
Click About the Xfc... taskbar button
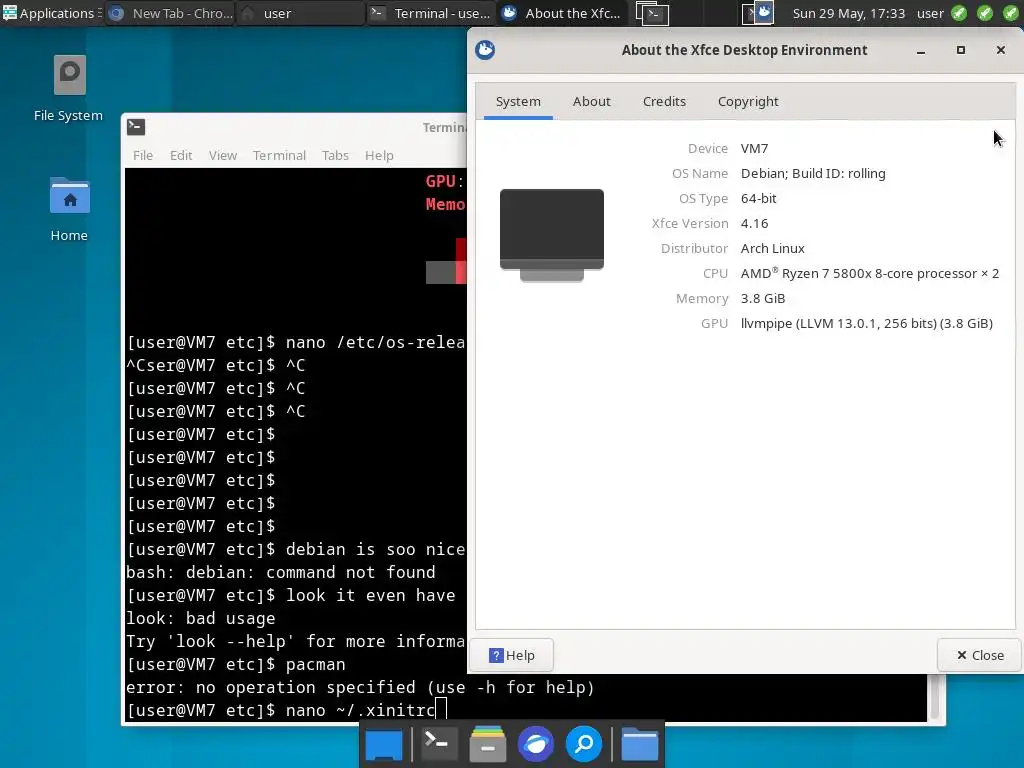pos(562,13)
